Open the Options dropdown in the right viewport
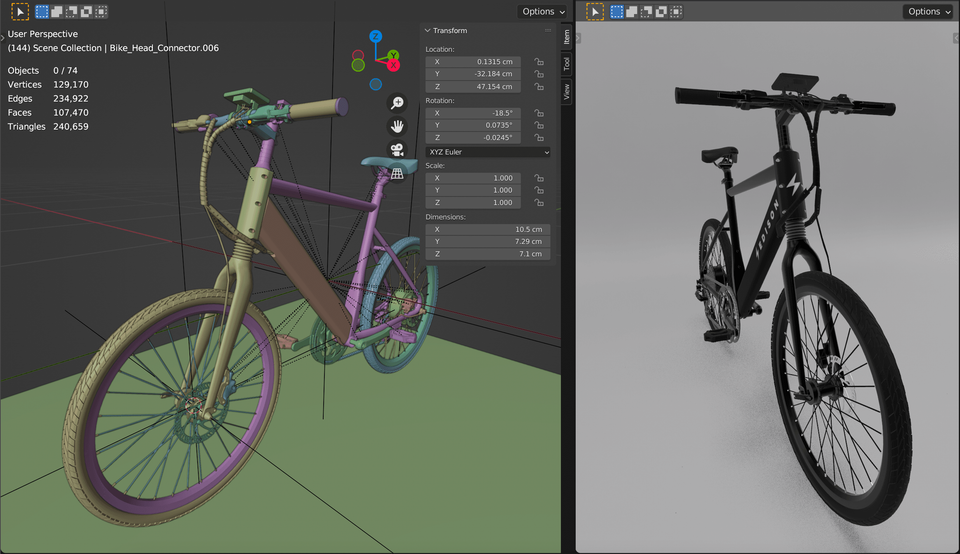Image resolution: width=960 pixels, height=554 pixels. point(928,12)
